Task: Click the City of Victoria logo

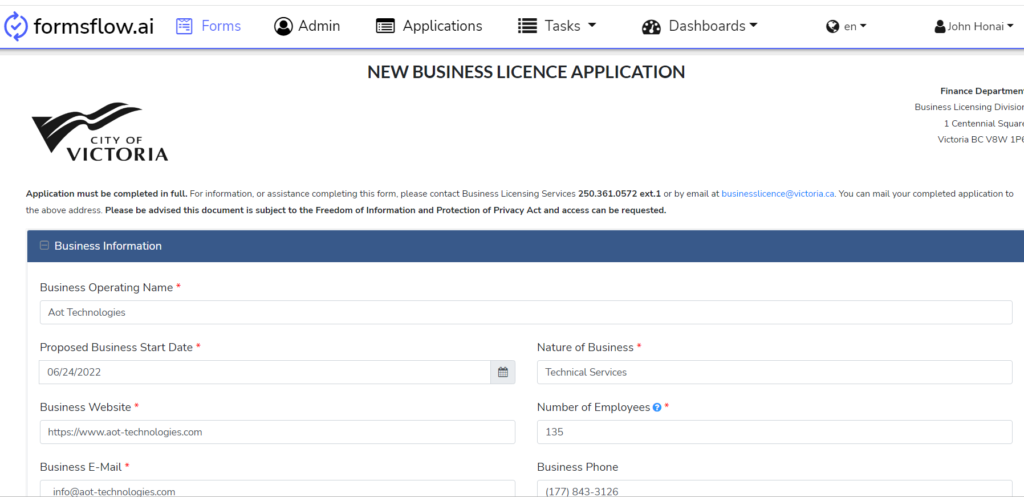Action: 100,132
